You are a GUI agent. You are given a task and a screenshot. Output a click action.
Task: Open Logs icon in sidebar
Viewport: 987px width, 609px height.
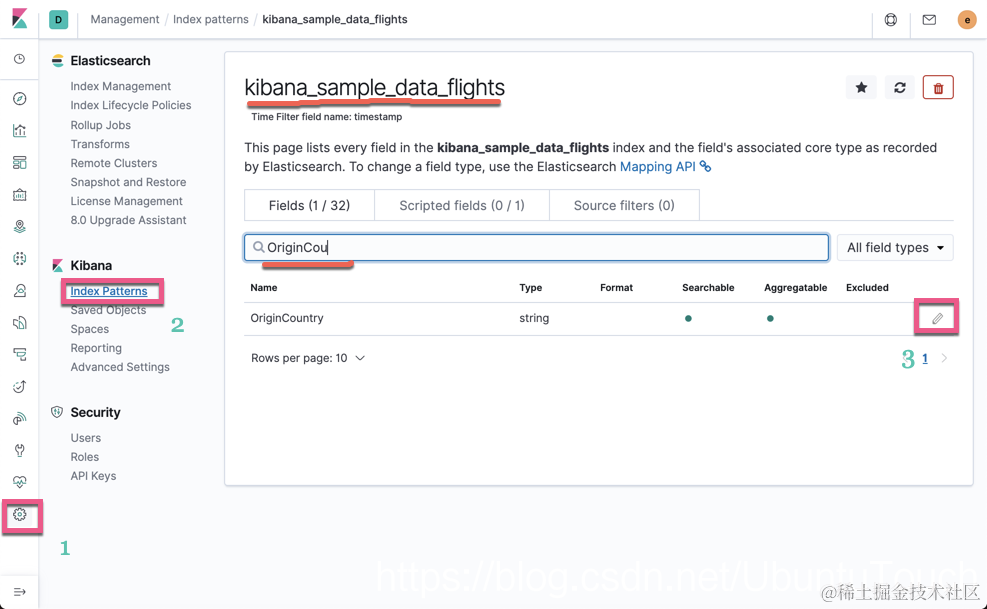click(x=20, y=322)
